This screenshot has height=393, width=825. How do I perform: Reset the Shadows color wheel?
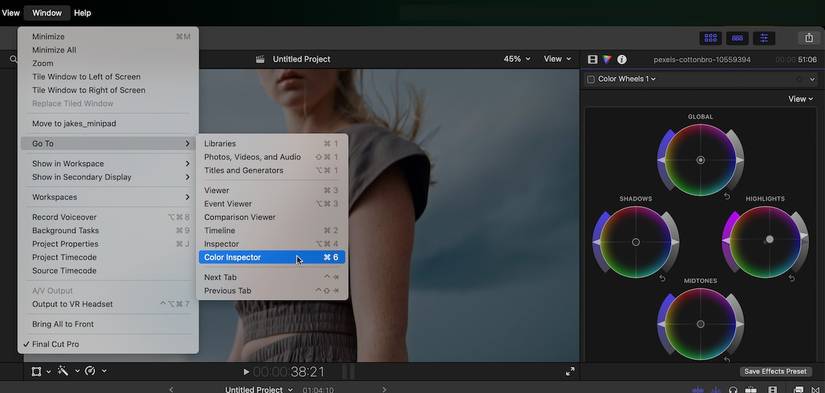pyautogui.click(x=662, y=278)
